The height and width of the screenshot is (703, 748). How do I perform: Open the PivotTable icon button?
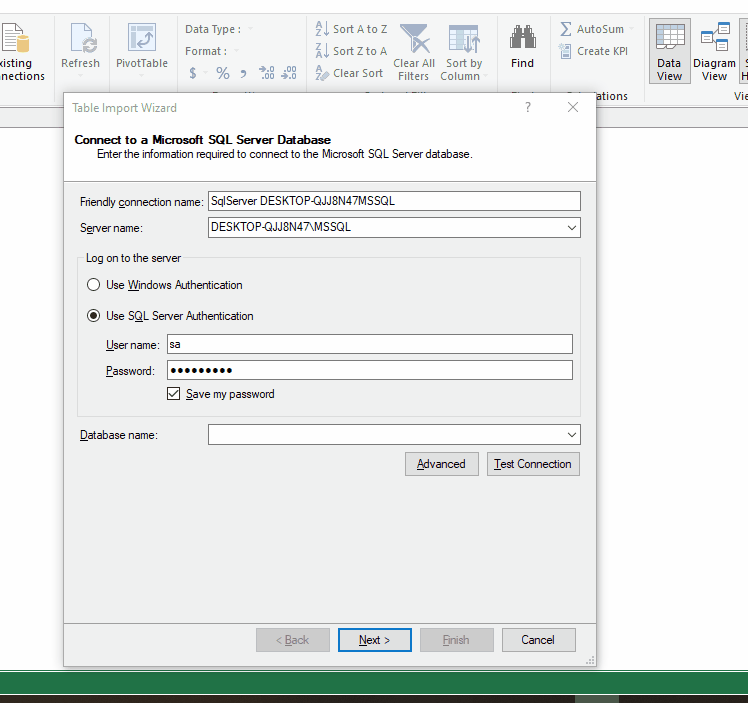(142, 37)
